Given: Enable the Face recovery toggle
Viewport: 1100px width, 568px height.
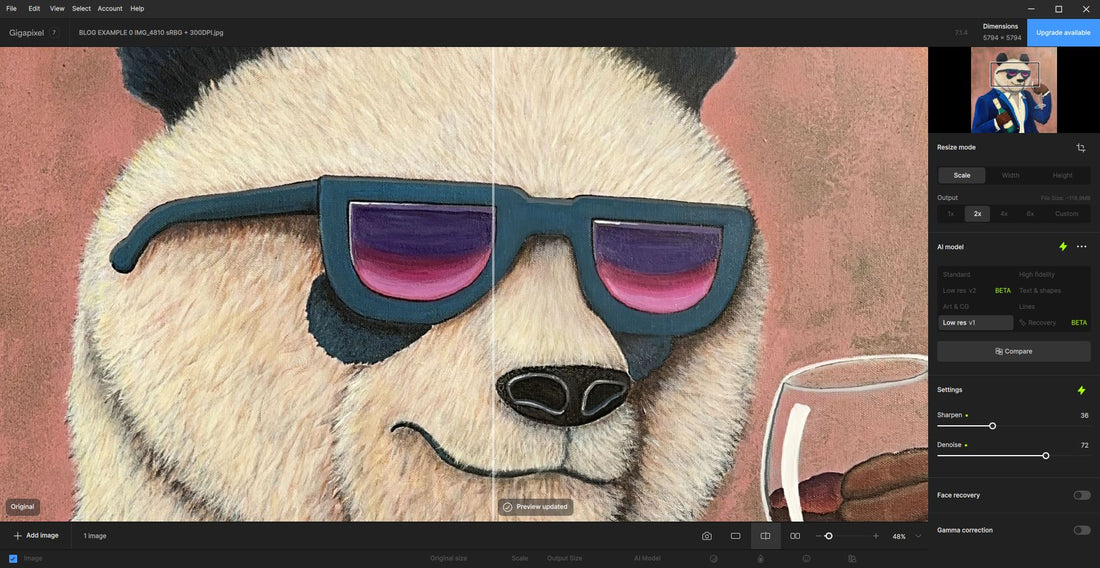Looking at the screenshot, I should tap(1081, 495).
